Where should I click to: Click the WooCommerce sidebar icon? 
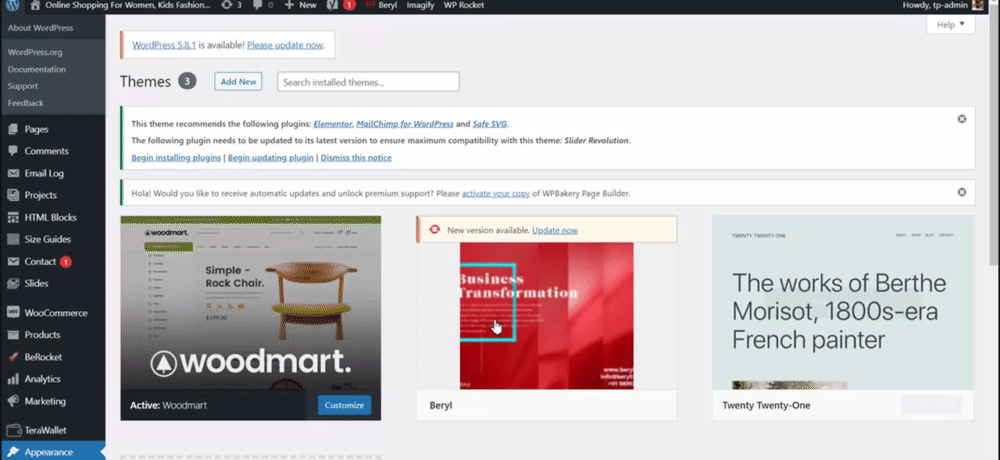(13, 313)
